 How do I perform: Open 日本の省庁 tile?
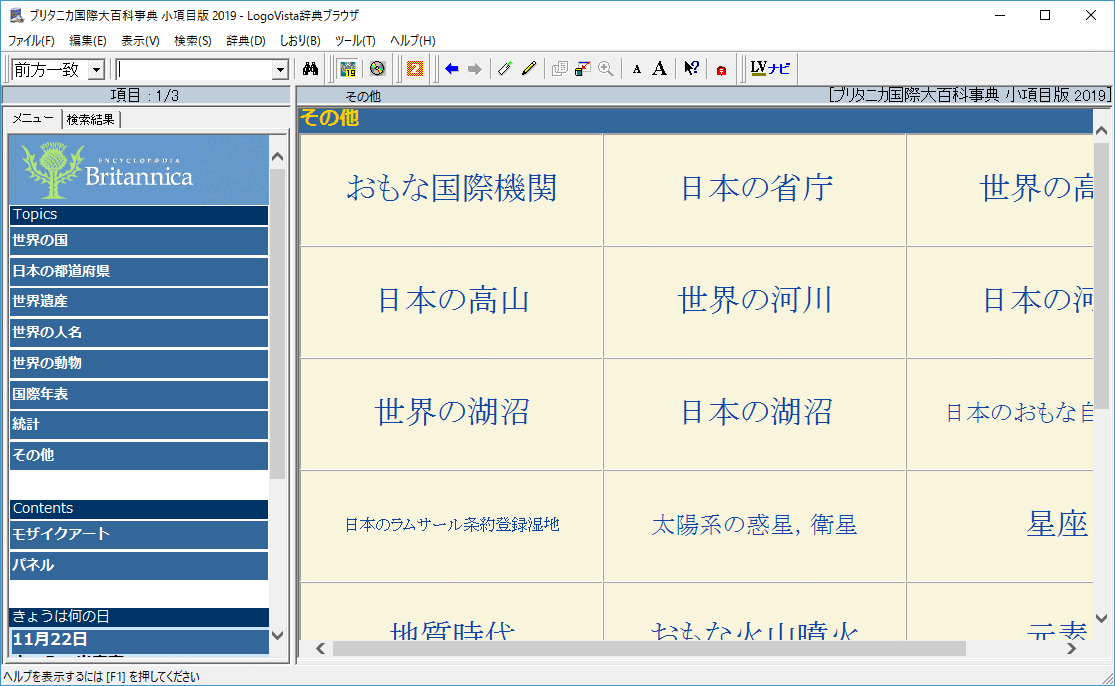(755, 189)
